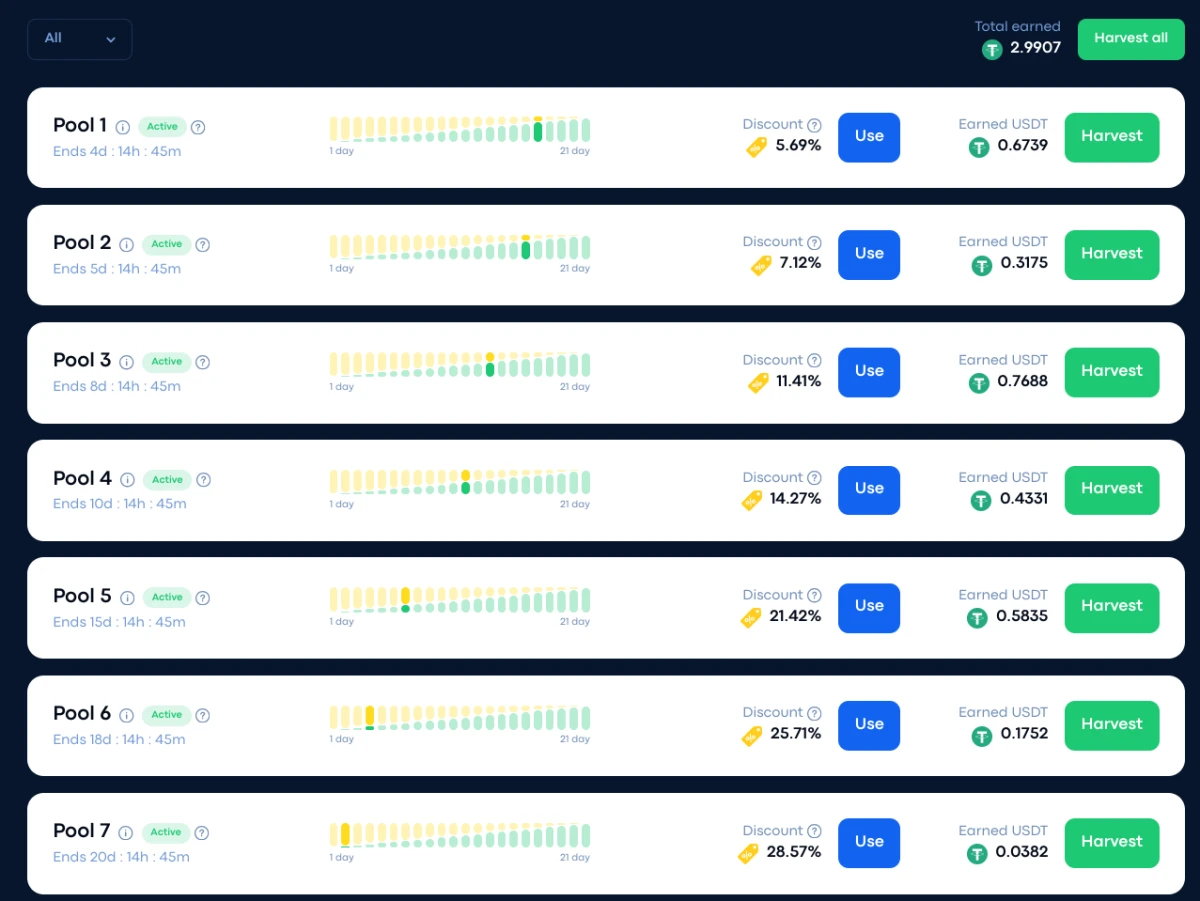Screen dimensions: 1200x901
Task: Click the Active badge on Pool 1
Action: click(162, 127)
